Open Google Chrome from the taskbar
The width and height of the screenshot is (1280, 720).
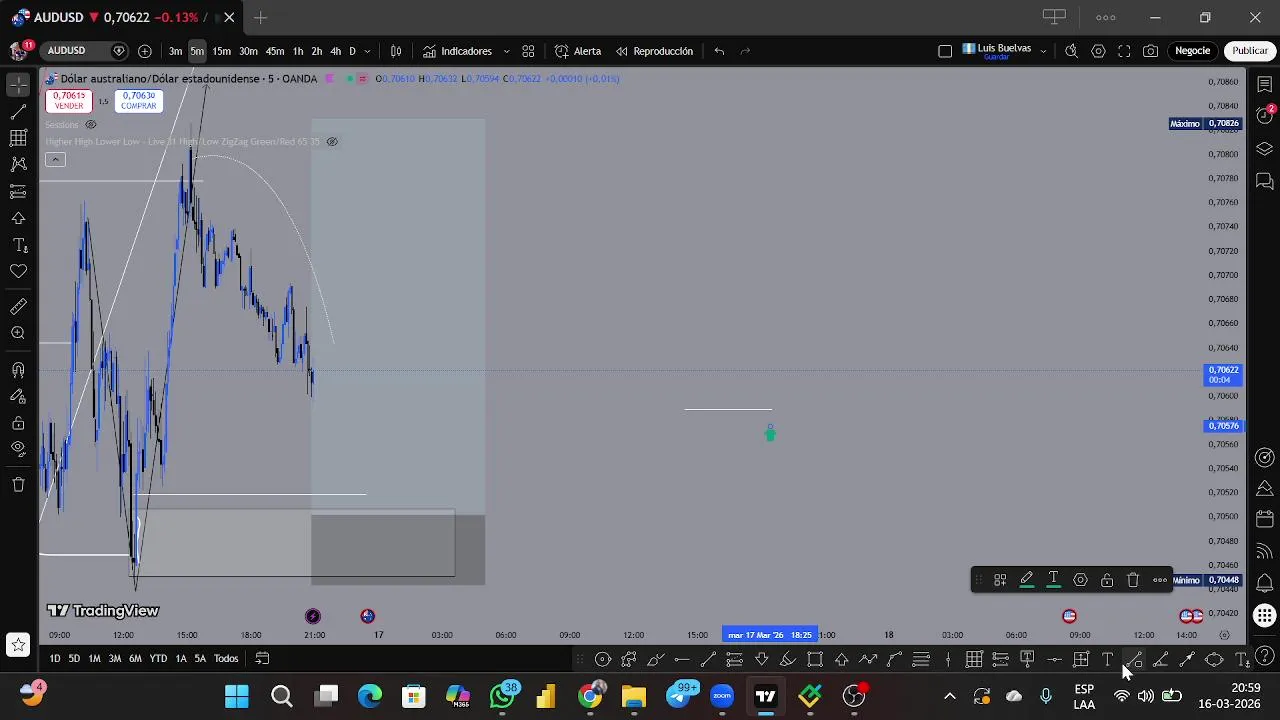[590, 696]
